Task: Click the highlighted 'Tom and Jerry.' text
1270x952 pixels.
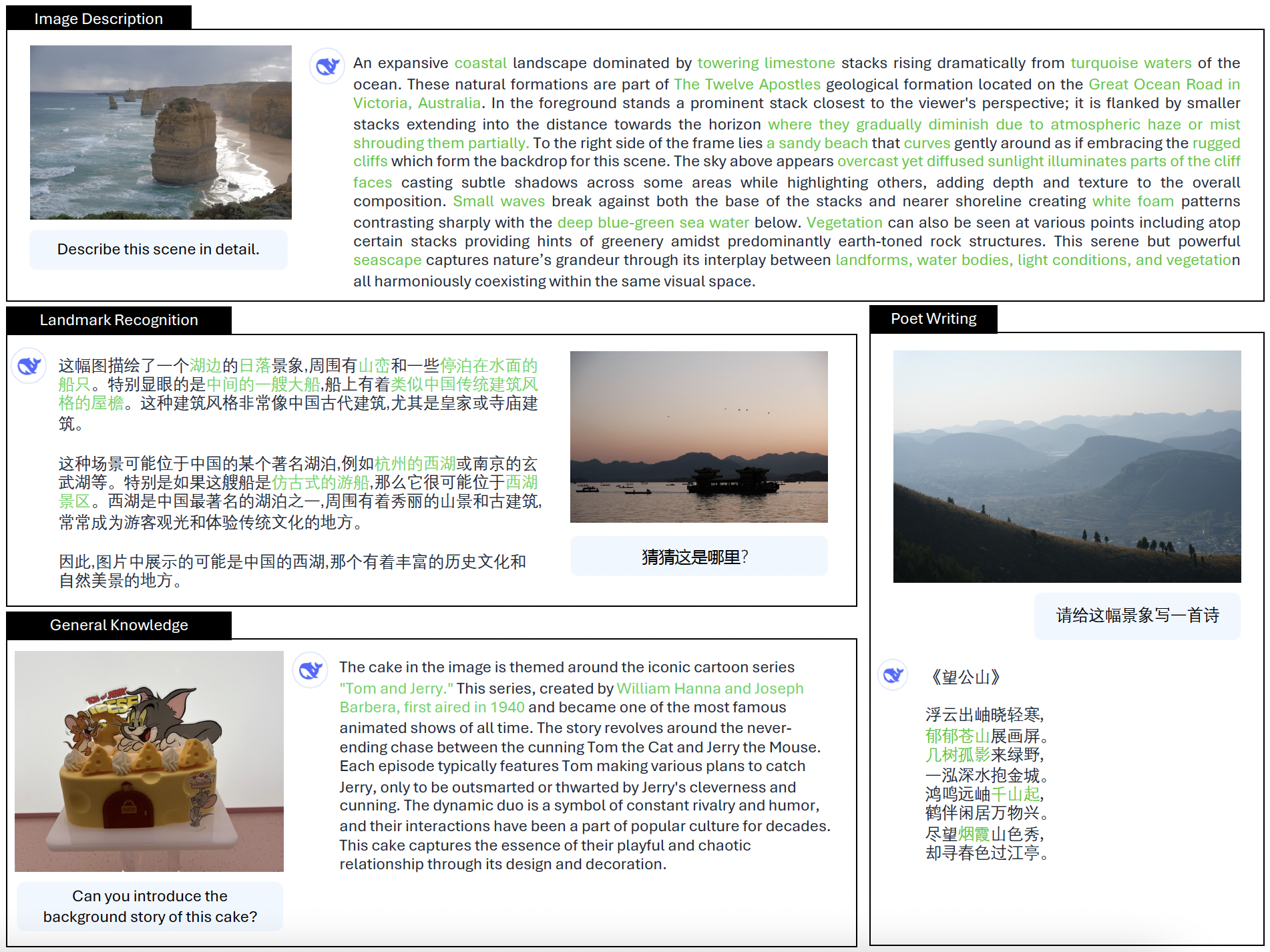Action: 395,688
